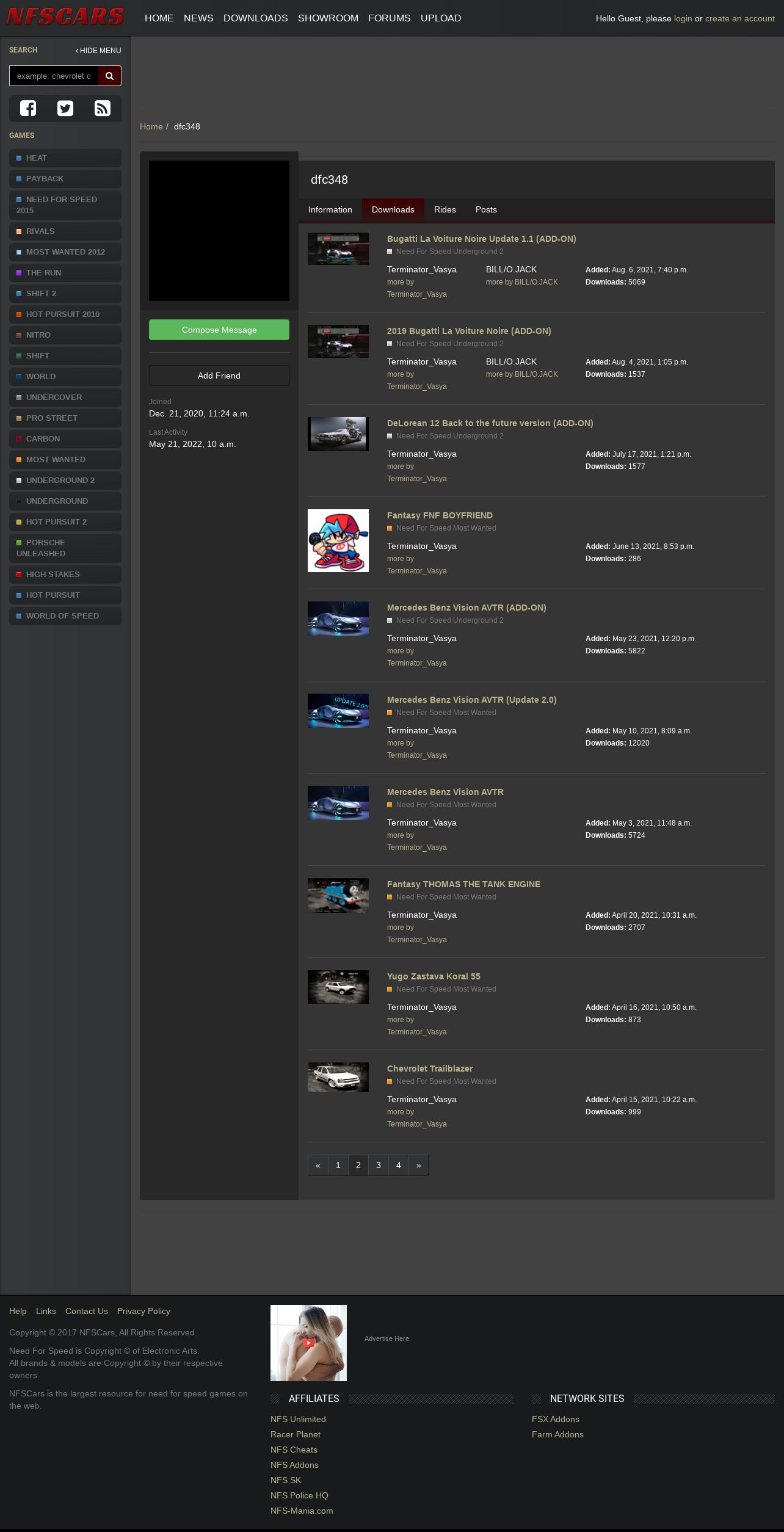Click the search magnifier button
Screen dimensions: 784x1532
coord(109,76)
